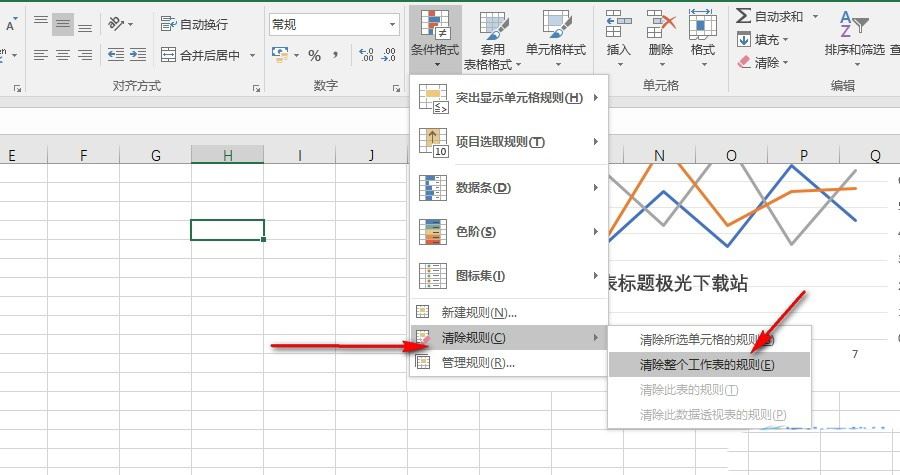Click the center horizontal align icon
The image size is (900, 475).
pyautogui.click(x=63, y=55)
